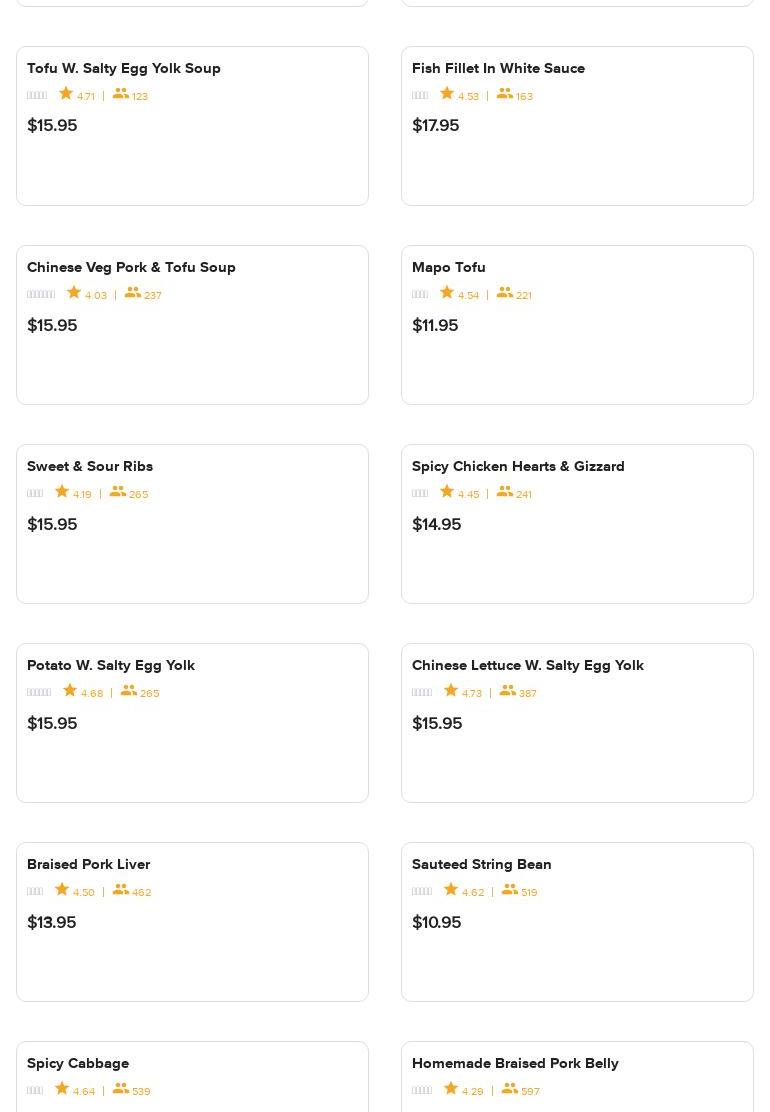Click reviewers icon for Spicy Chicken Hearts & Gizzard
This screenshot has width=770, height=1112.
(x=505, y=492)
